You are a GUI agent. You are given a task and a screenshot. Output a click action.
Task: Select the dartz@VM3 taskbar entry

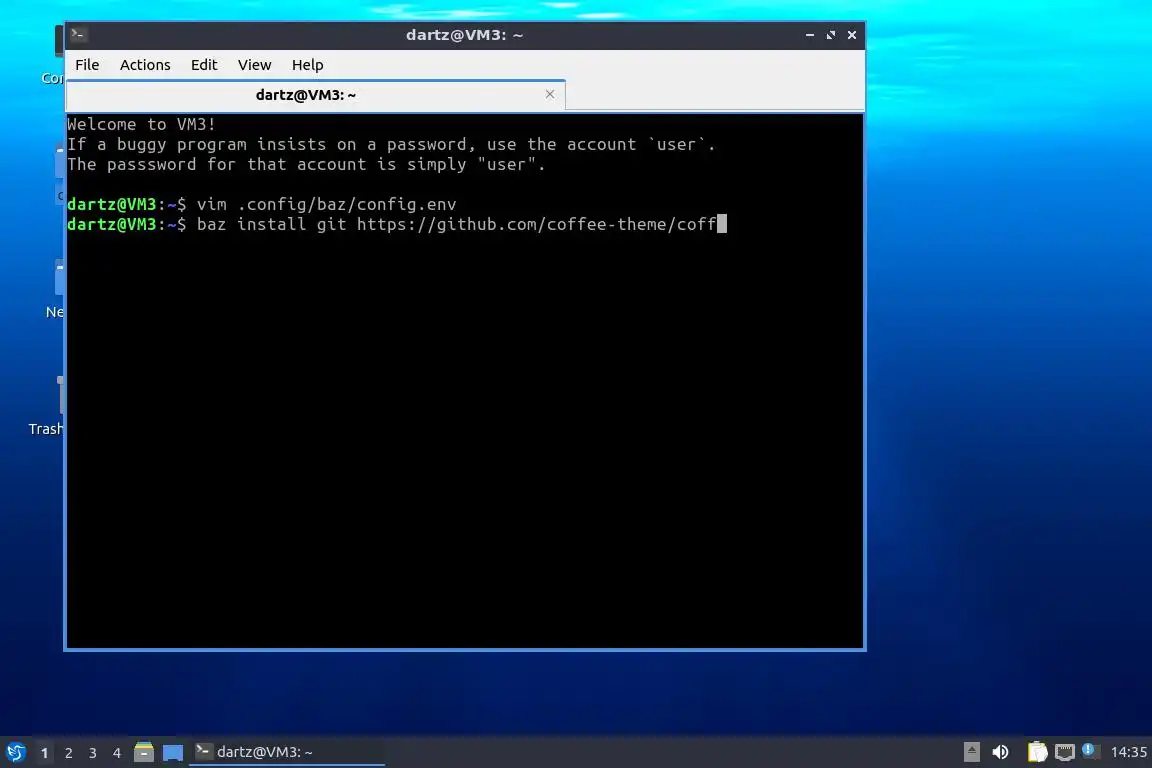[287, 752]
